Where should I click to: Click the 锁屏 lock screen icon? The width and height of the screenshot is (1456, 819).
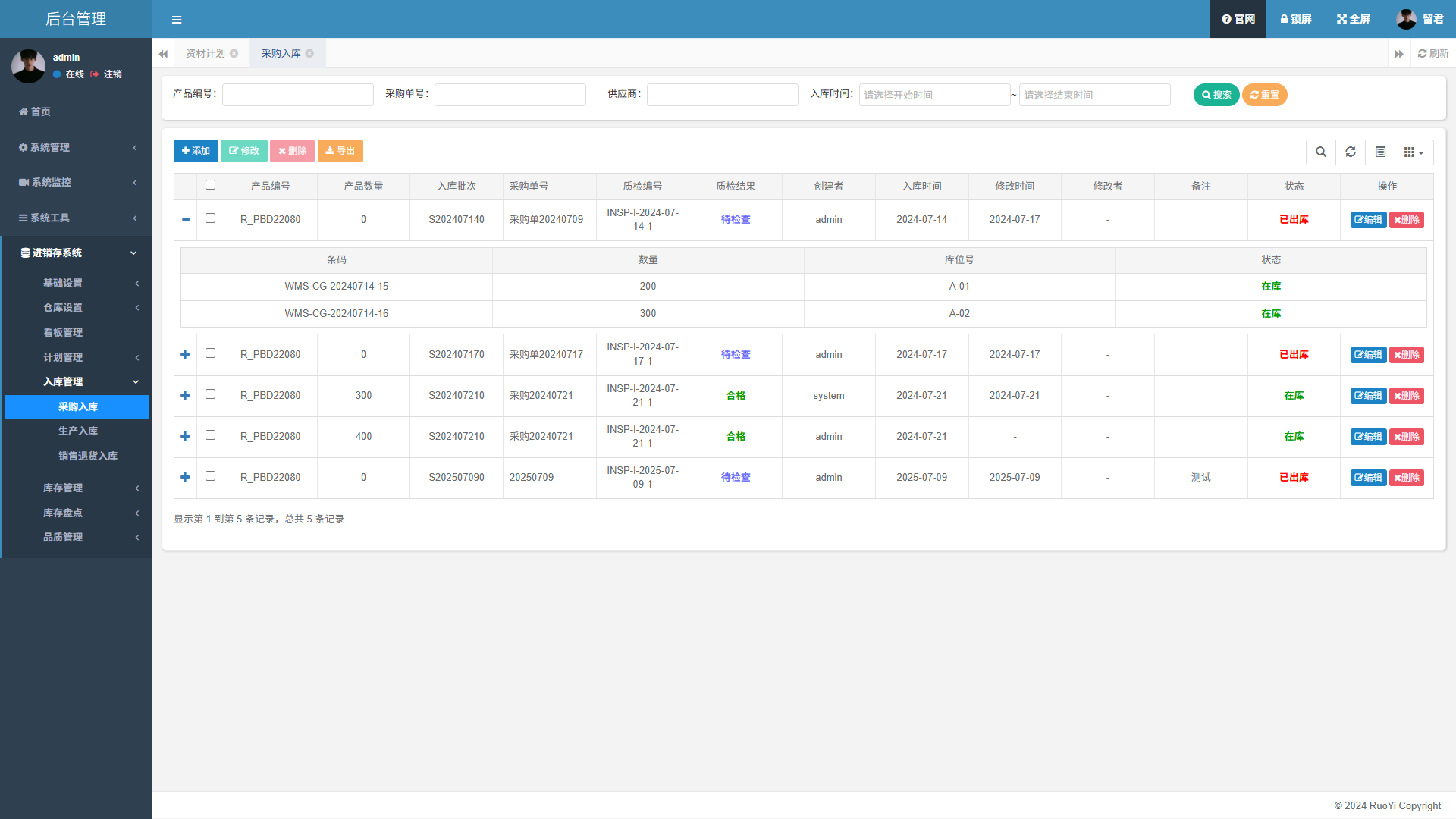[1296, 19]
